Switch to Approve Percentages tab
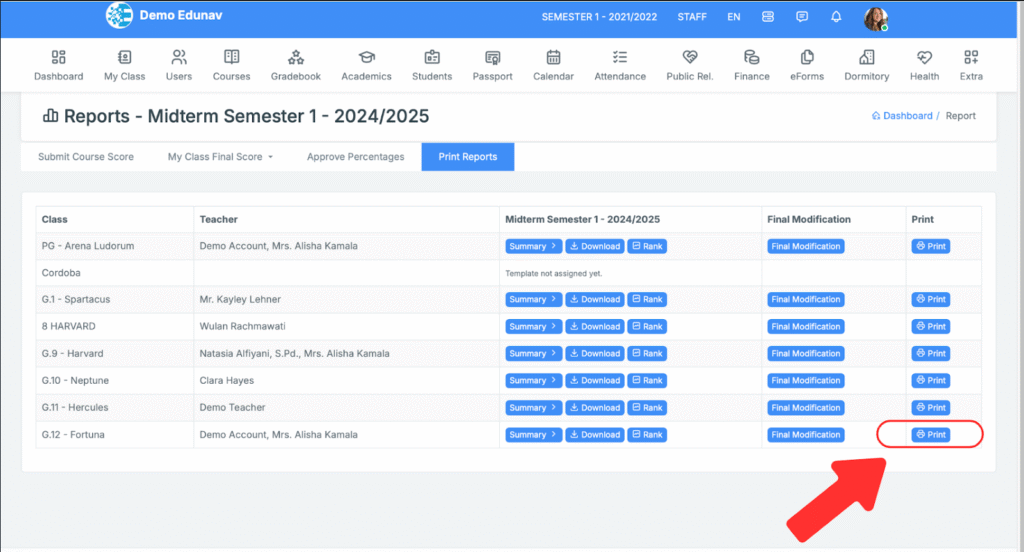 click(355, 157)
